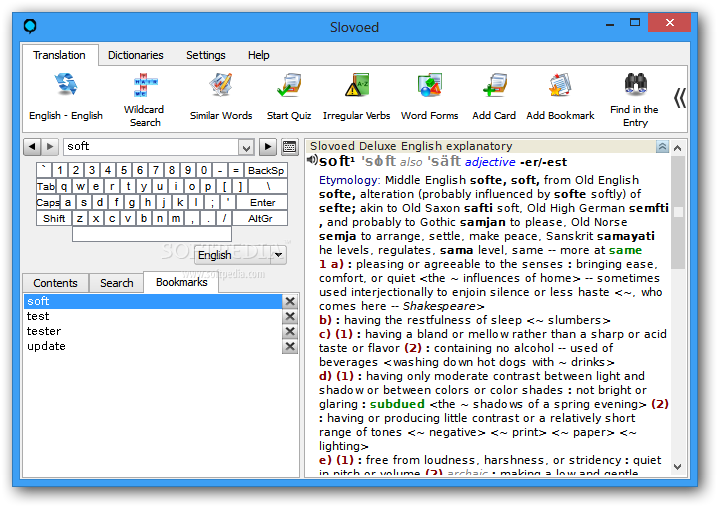Maximize the Slovoed window
The image size is (718, 507).
635,23
